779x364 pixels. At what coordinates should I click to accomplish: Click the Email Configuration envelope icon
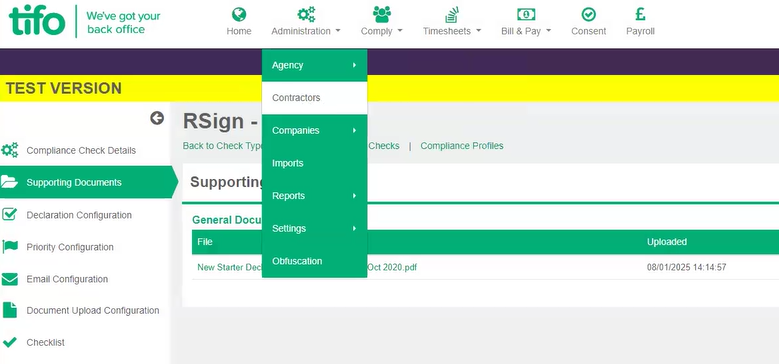point(9,279)
